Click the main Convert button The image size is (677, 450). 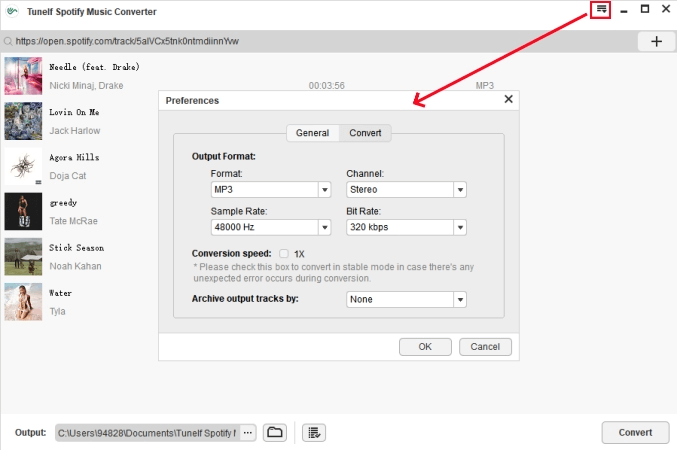[x=635, y=432]
